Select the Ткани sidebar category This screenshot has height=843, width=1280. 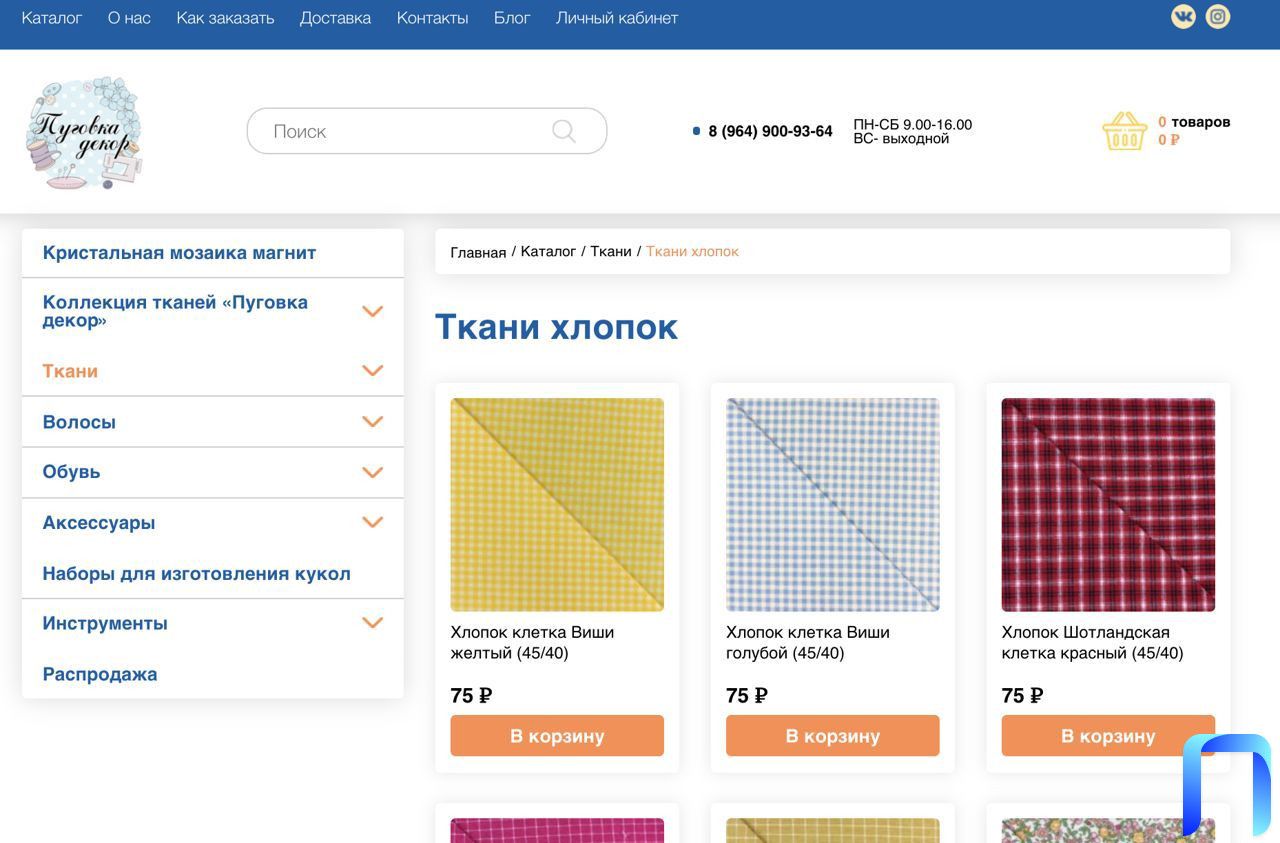click(70, 371)
